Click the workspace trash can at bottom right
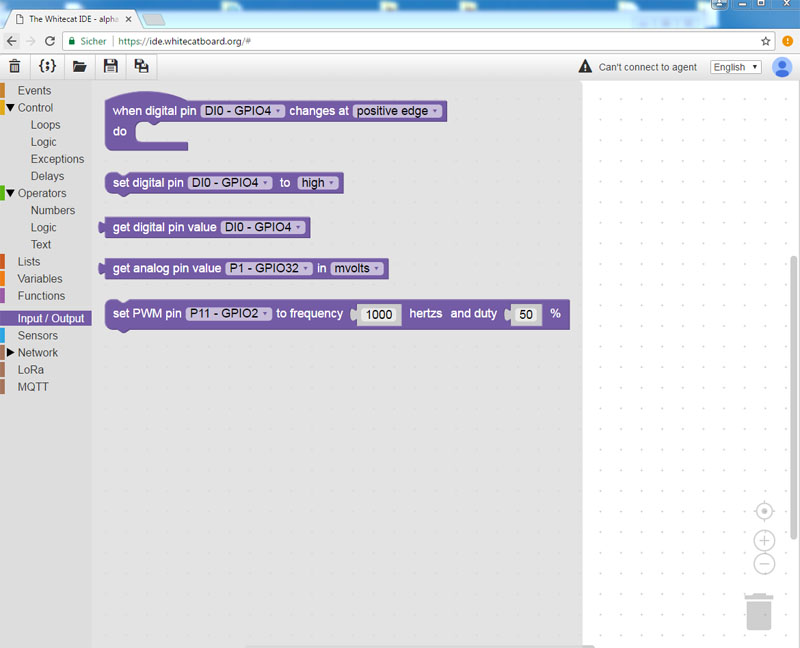The width and height of the screenshot is (800, 648). point(759,611)
